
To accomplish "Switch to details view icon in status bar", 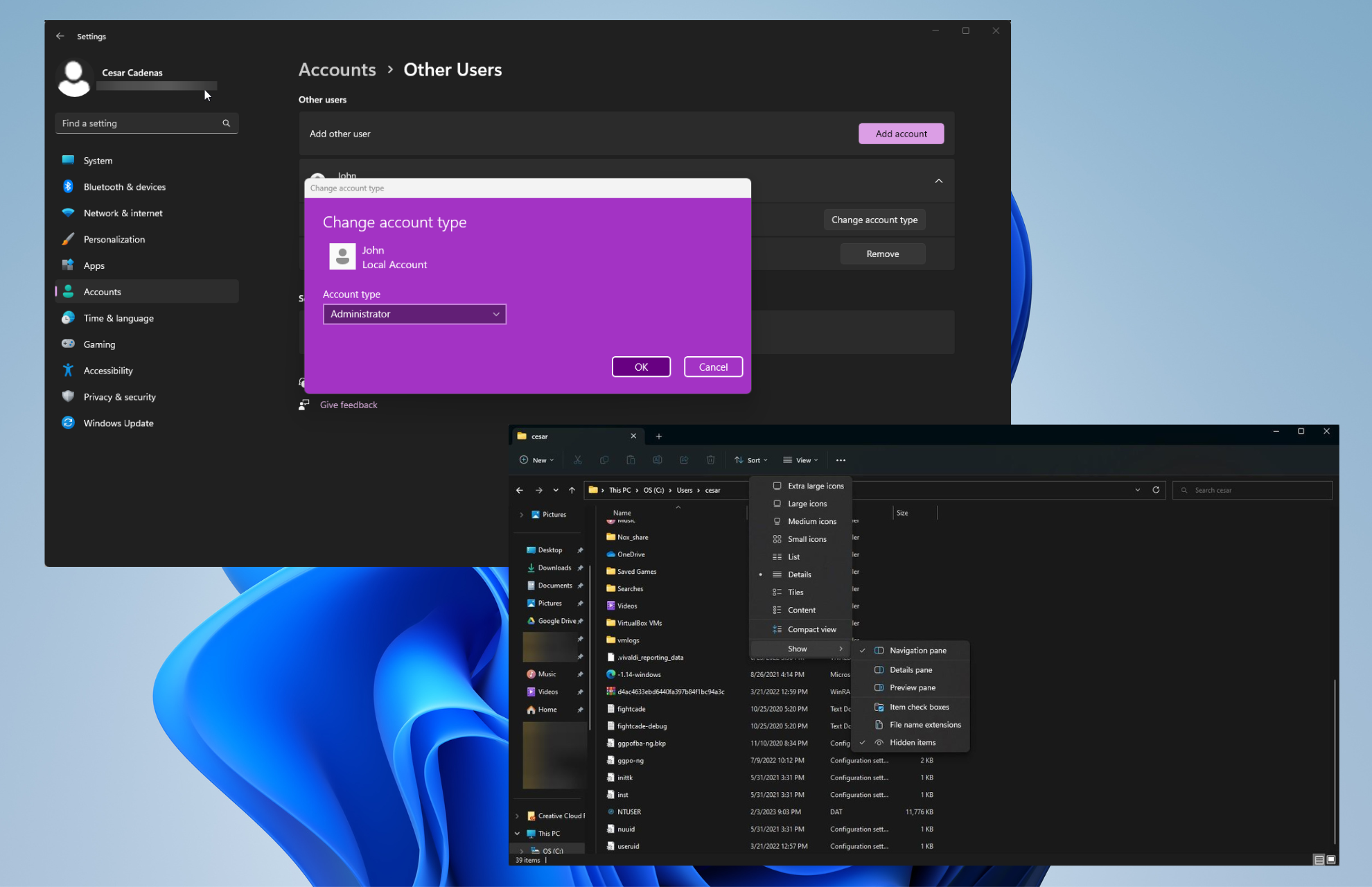I will [x=1319, y=859].
